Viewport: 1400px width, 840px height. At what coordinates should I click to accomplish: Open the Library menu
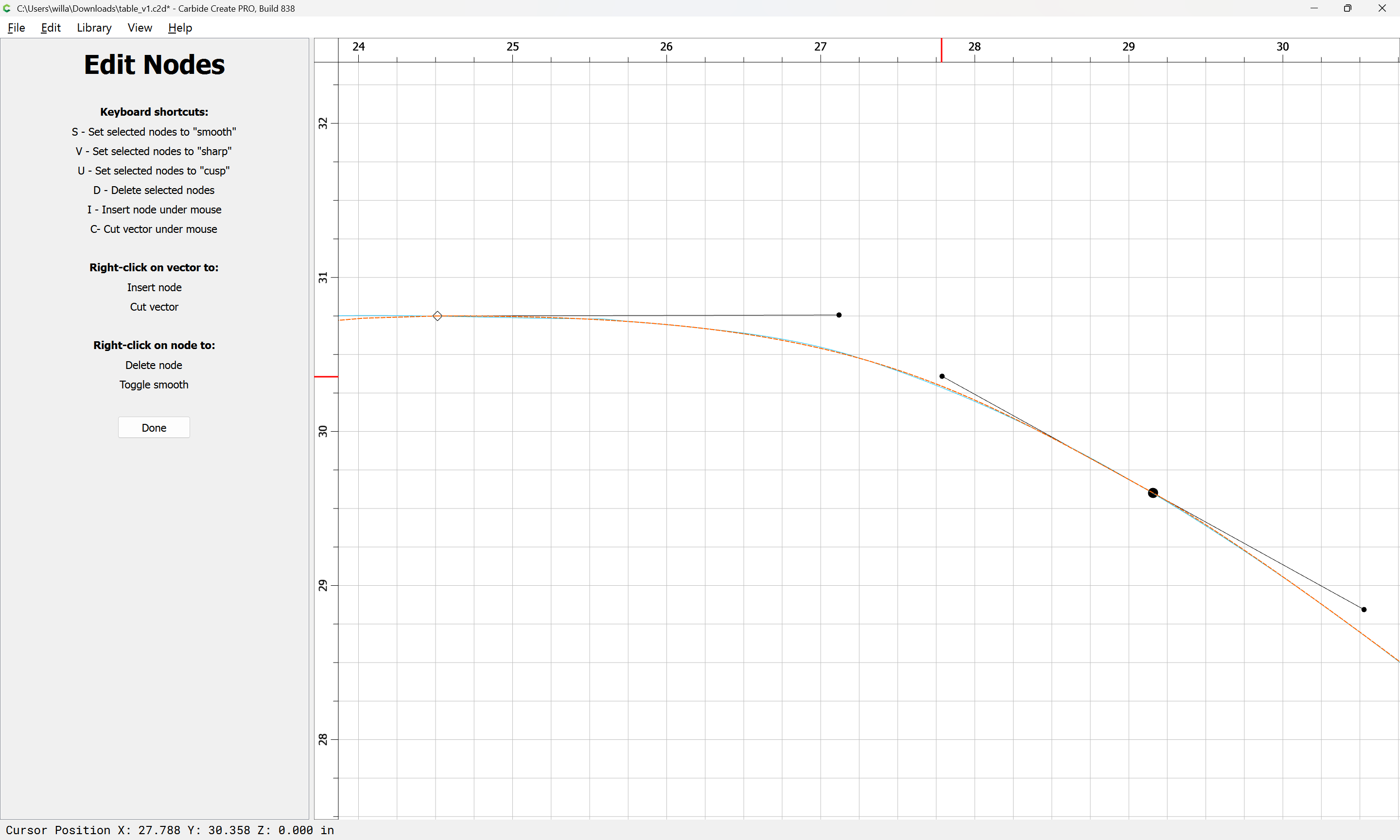point(94,28)
